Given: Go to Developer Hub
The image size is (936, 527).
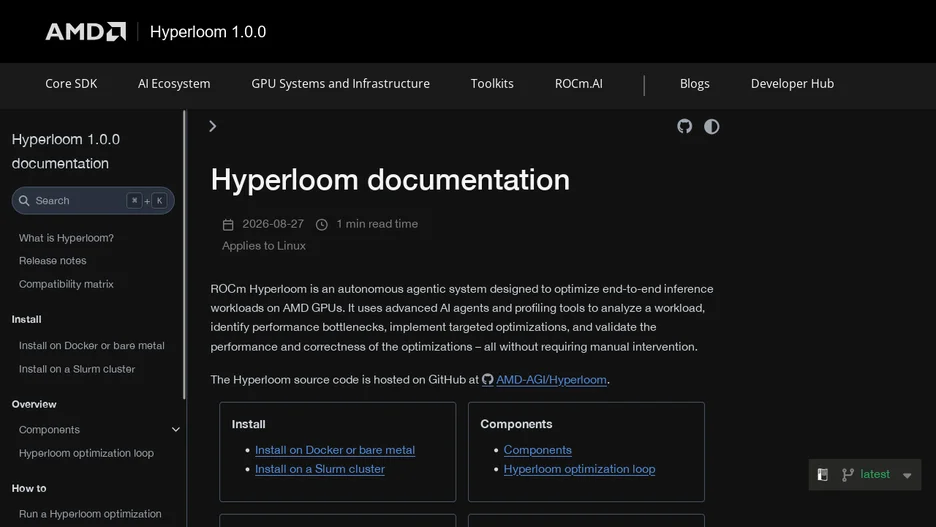Looking at the screenshot, I should point(792,84).
